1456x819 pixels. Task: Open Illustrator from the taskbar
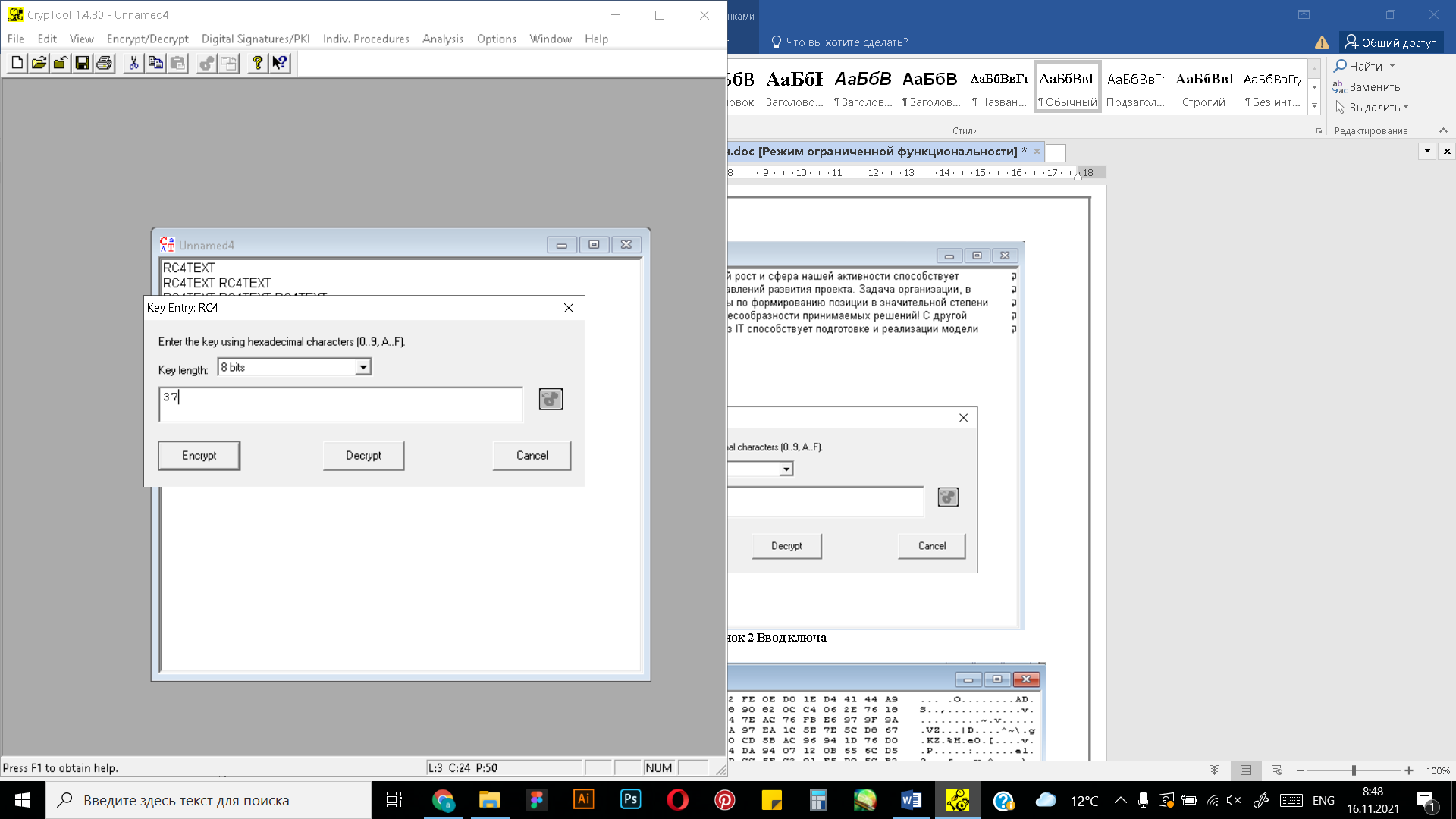coord(583,800)
